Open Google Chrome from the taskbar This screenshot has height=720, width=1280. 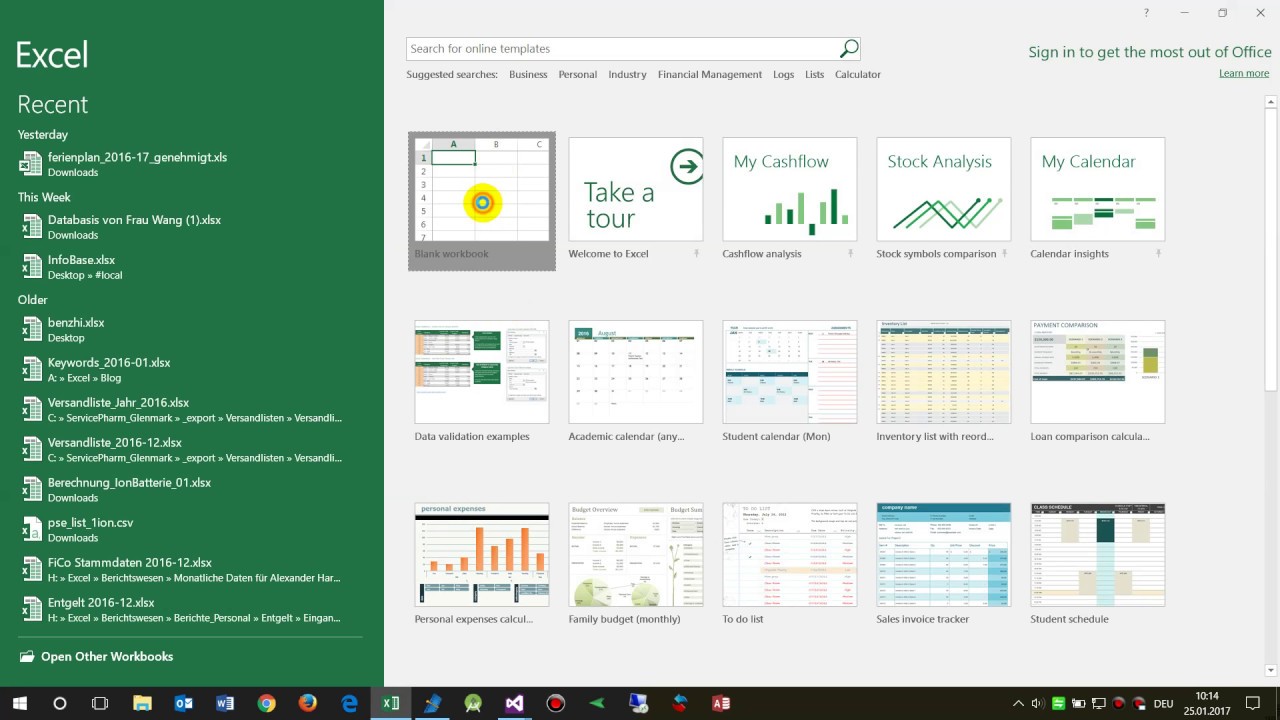pos(266,703)
